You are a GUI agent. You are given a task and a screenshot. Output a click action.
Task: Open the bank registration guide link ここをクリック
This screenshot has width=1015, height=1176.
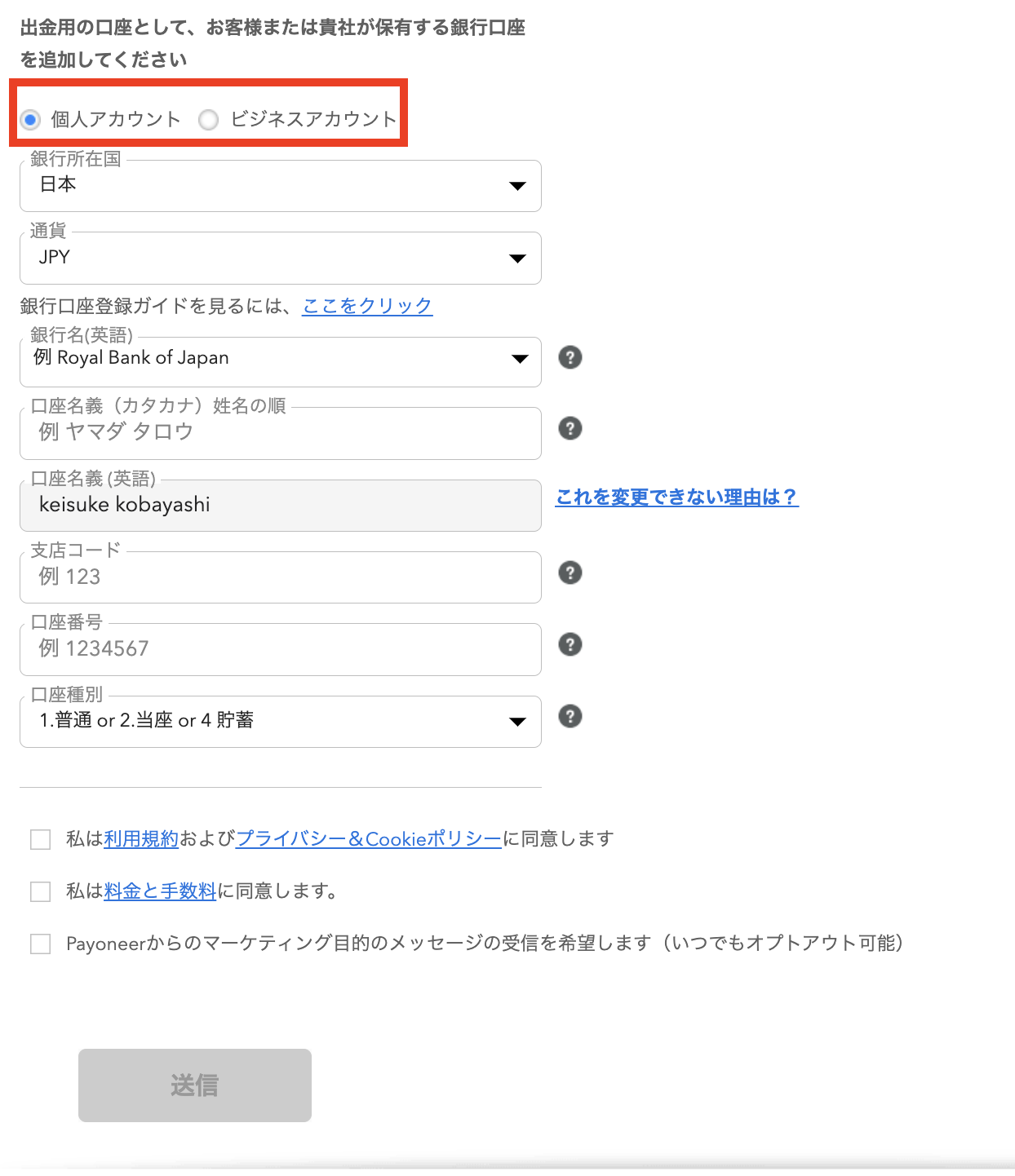pos(367,306)
